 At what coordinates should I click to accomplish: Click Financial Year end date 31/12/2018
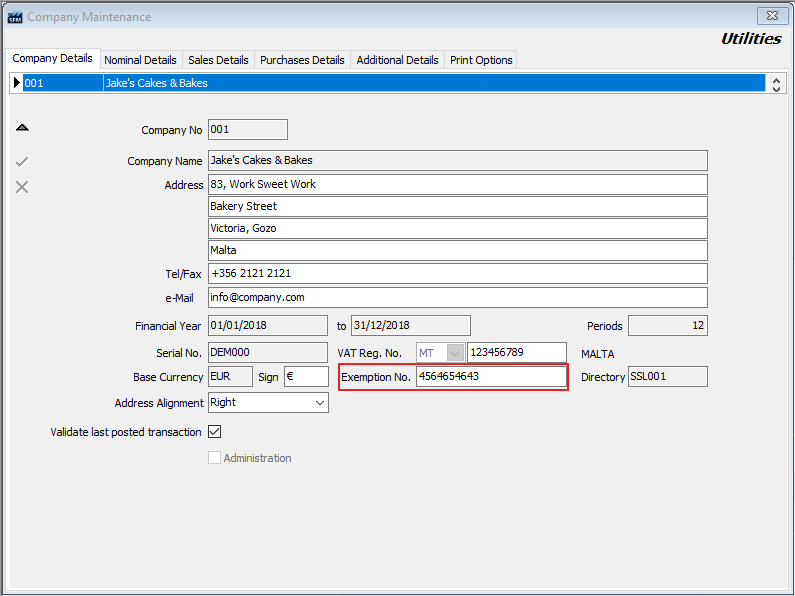(411, 325)
